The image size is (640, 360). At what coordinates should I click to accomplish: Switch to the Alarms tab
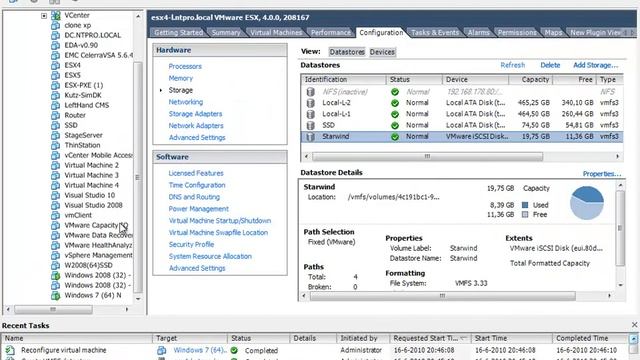click(x=478, y=32)
